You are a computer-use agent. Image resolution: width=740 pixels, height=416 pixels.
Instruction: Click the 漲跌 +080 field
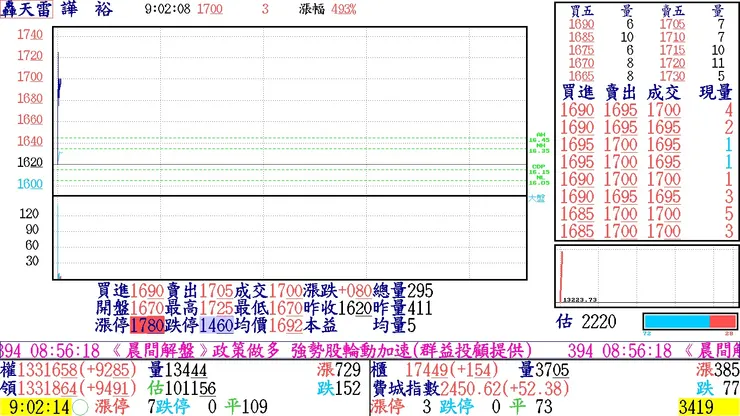337,290
